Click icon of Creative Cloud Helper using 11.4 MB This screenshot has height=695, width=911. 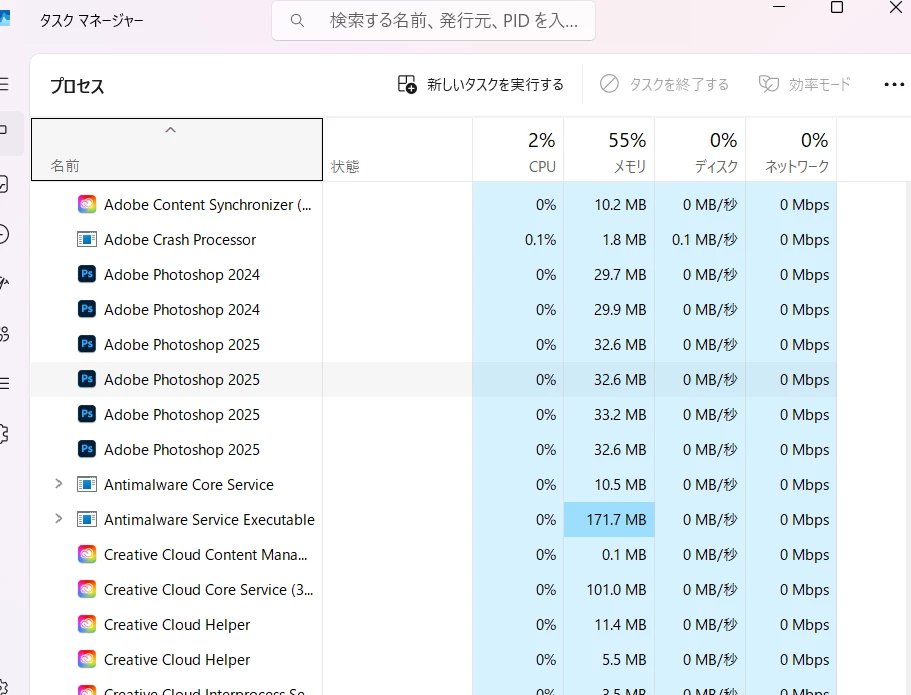click(x=87, y=624)
